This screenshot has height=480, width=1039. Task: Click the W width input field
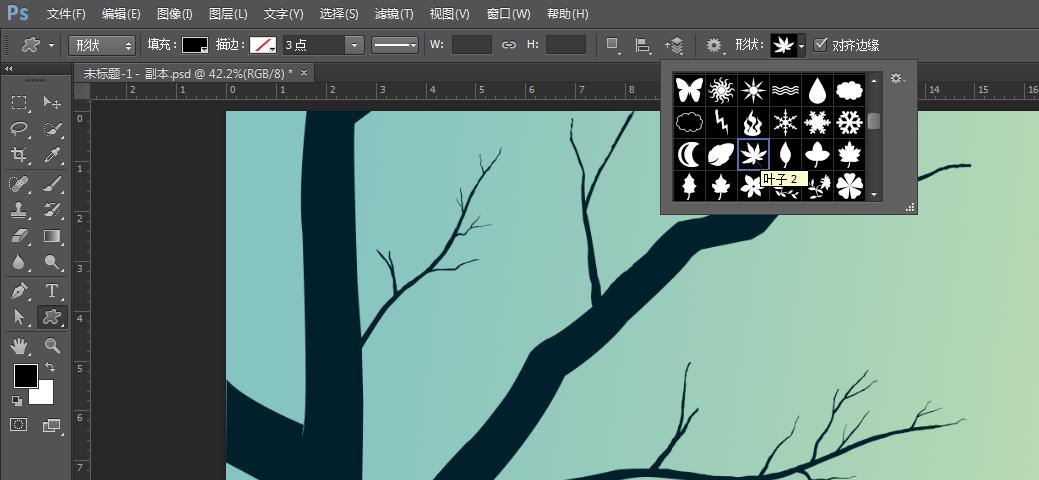[x=472, y=45]
